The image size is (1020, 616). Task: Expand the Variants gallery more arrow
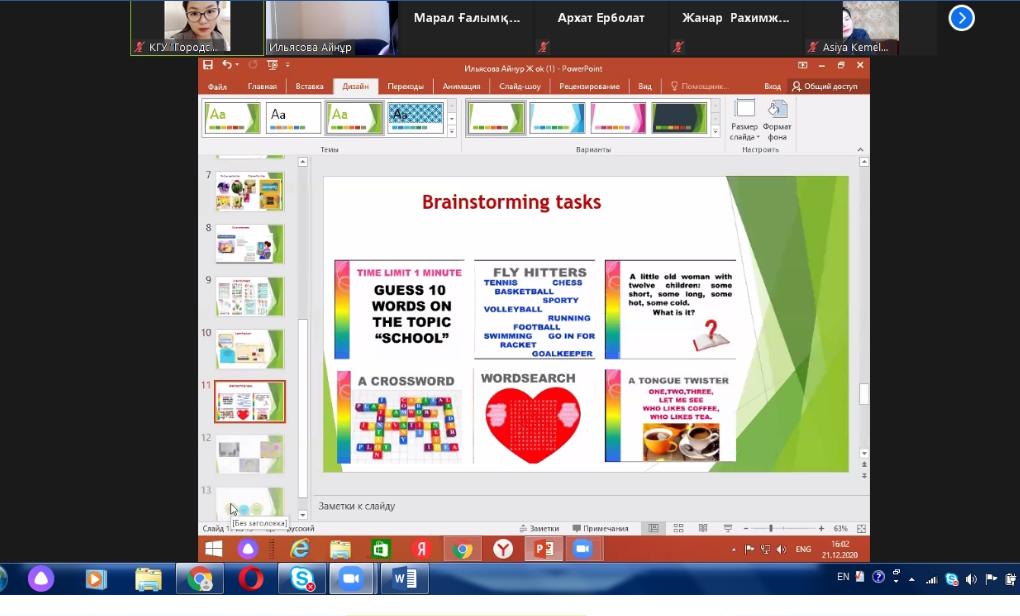[x=715, y=131]
